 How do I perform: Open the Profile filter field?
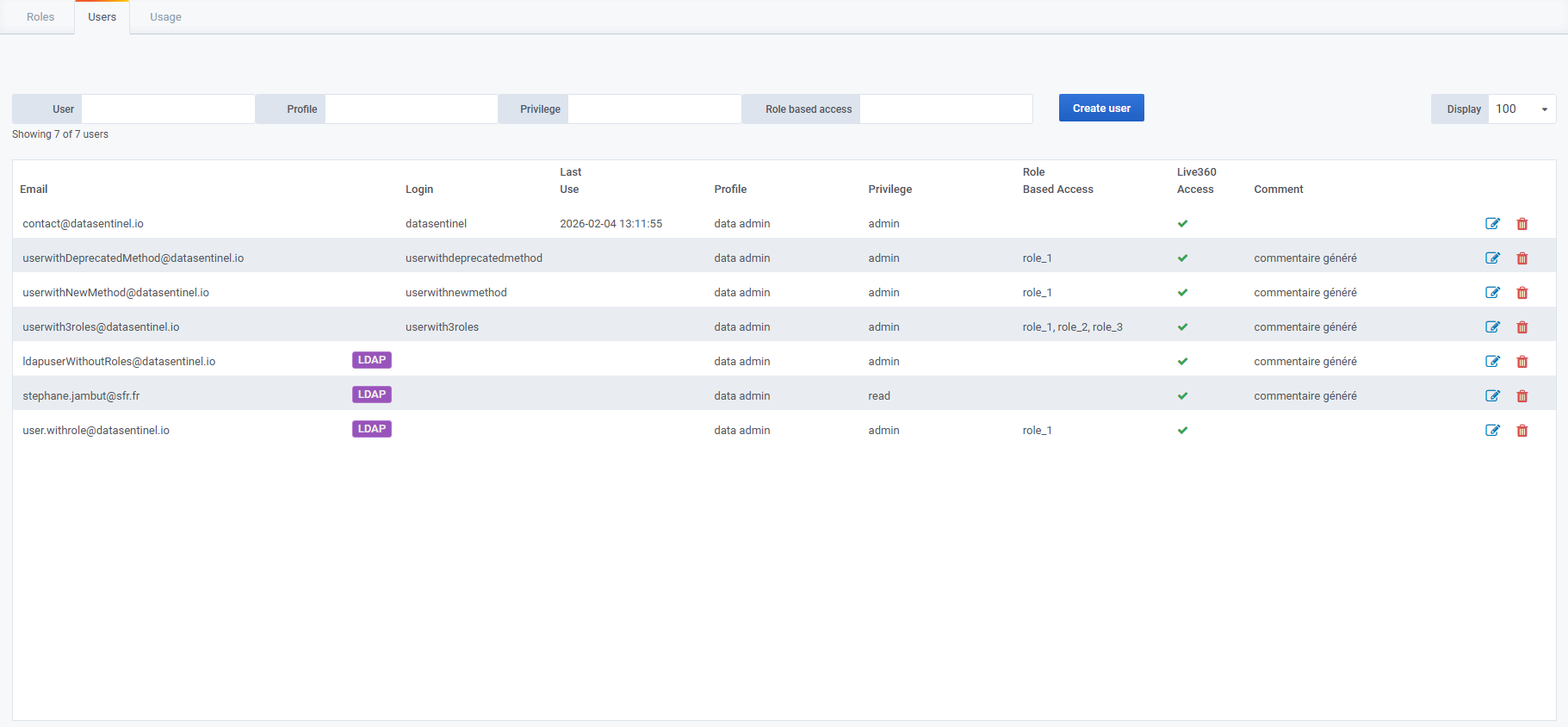tap(411, 109)
